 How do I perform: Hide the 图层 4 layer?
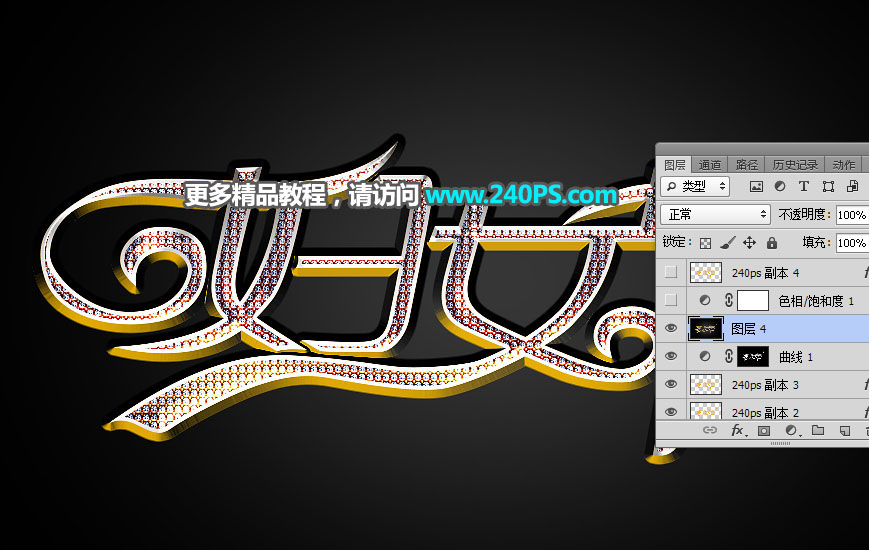point(671,328)
